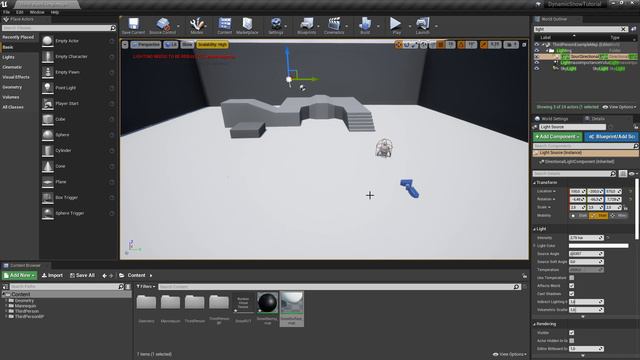
Task: Open the Filters dropdown in Content Browser
Action: [x=146, y=287]
